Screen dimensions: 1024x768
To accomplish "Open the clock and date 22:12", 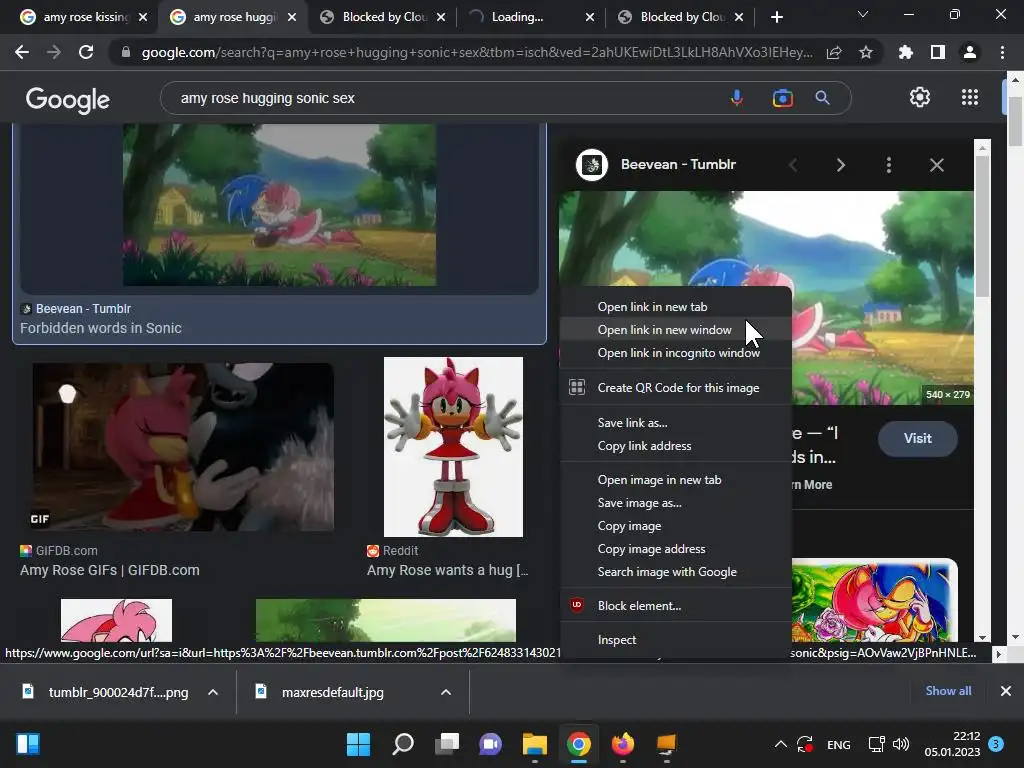I will (x=952, y=744).
